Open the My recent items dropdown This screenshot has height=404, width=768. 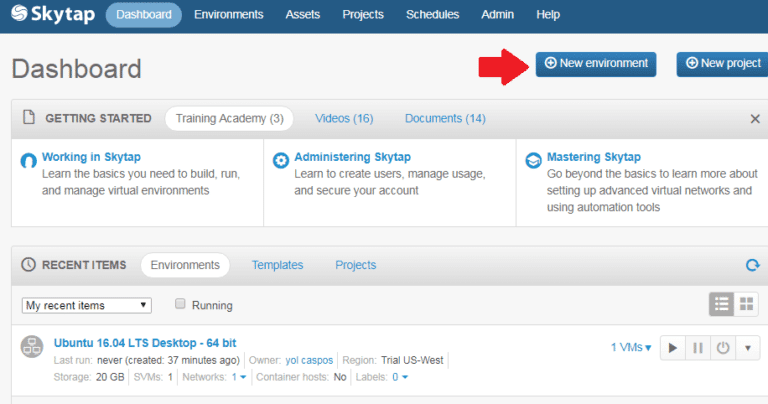[86, 305]
